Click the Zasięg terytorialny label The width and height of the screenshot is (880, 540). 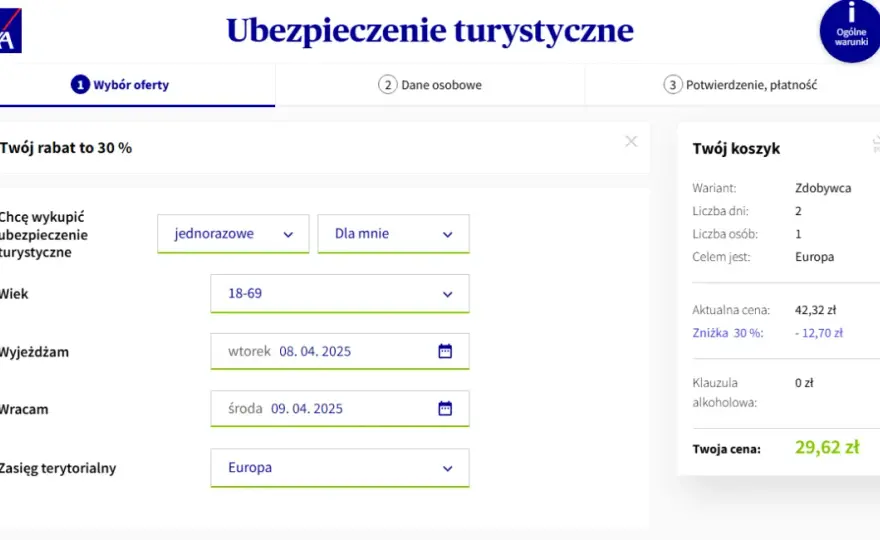point(58,468)
